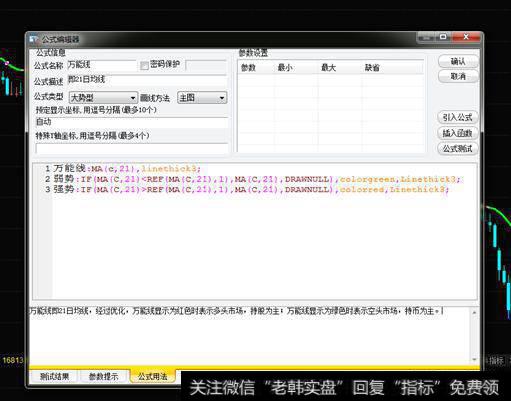Image resolution: width=511 pixels, height=401 pixels.
Task: Open 引入公式 import formula
Action: pos(457,117)
